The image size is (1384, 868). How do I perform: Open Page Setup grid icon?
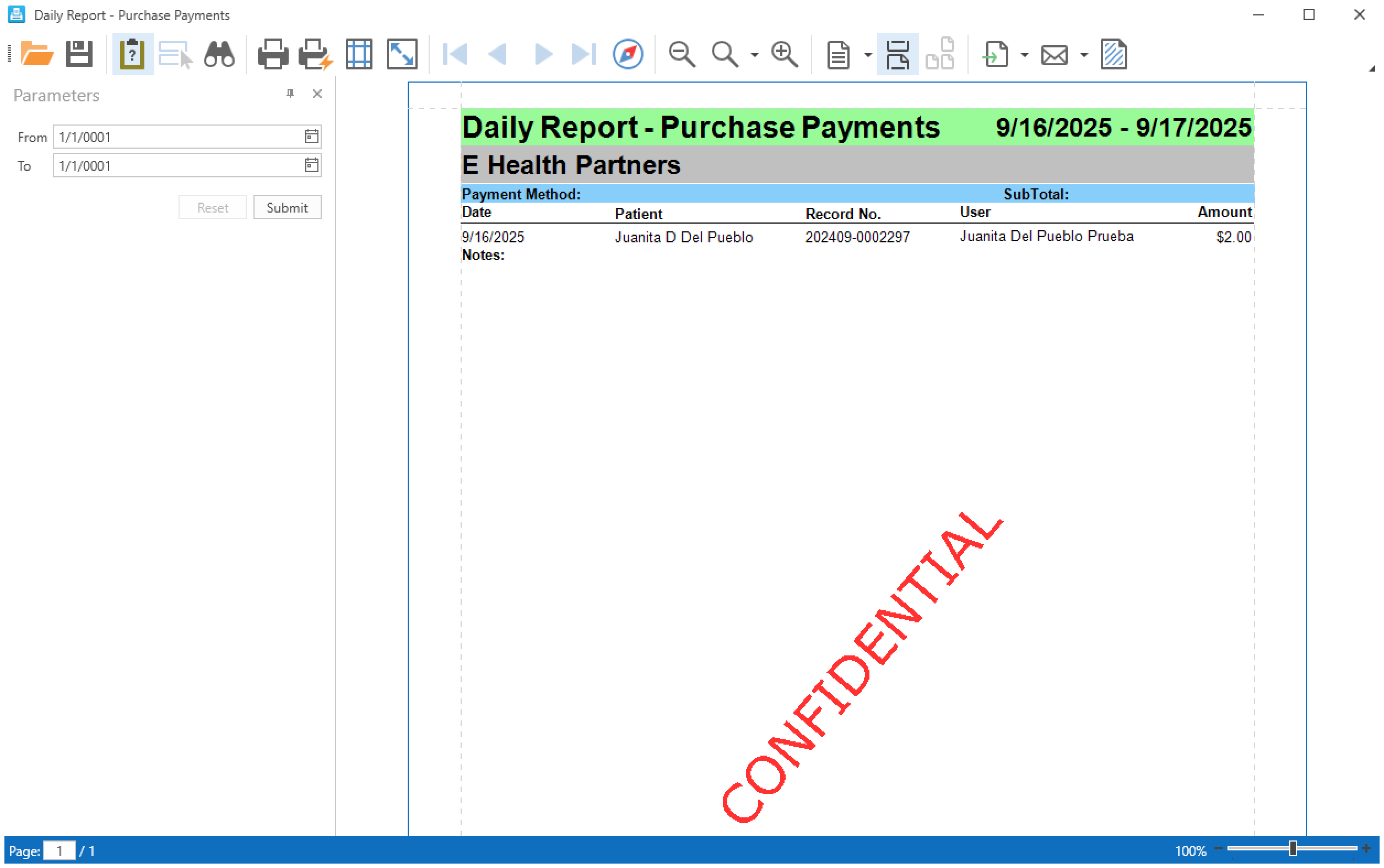click(x=359, y=55)
